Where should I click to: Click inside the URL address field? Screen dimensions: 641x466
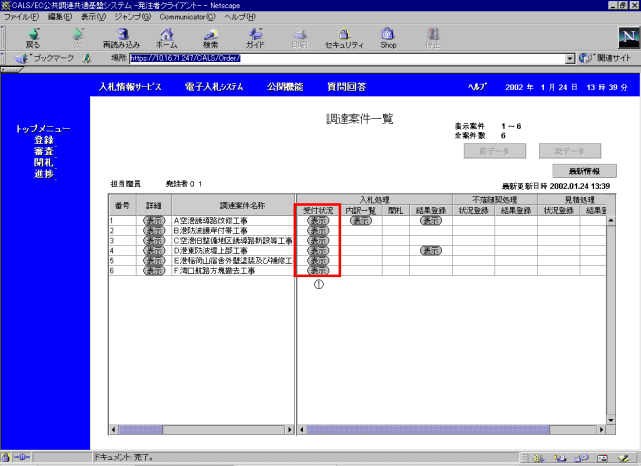347,58
